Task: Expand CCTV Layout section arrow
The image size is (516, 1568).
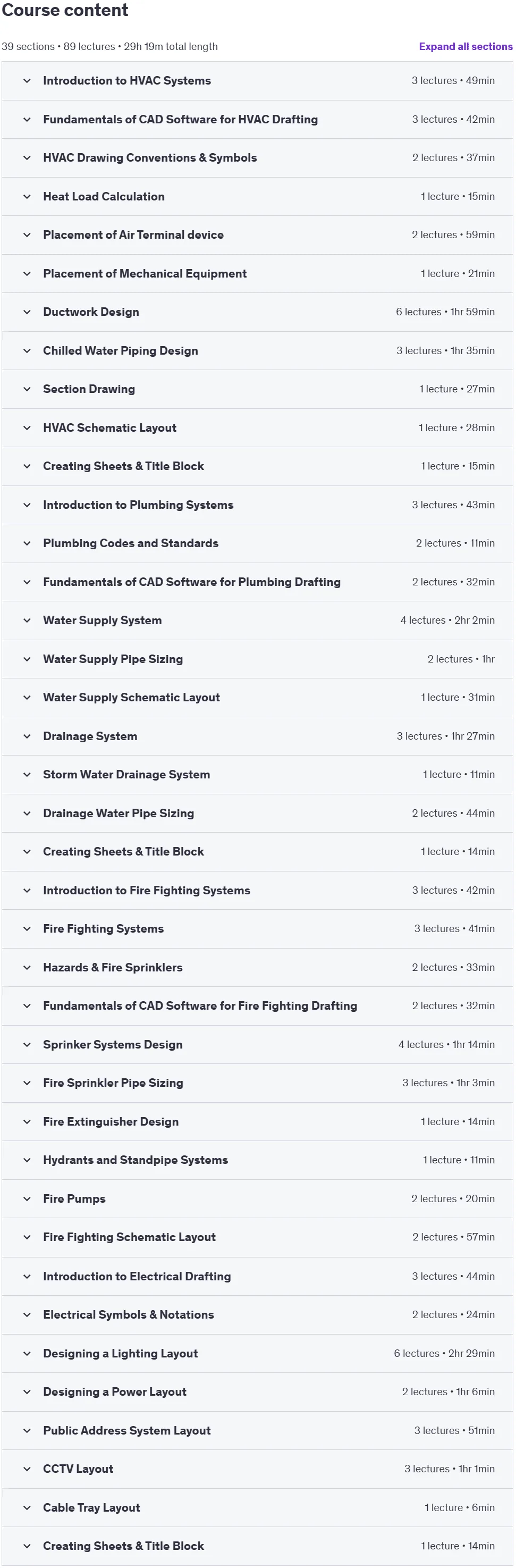Action: pyautogui.click(x=27, y=1469)
